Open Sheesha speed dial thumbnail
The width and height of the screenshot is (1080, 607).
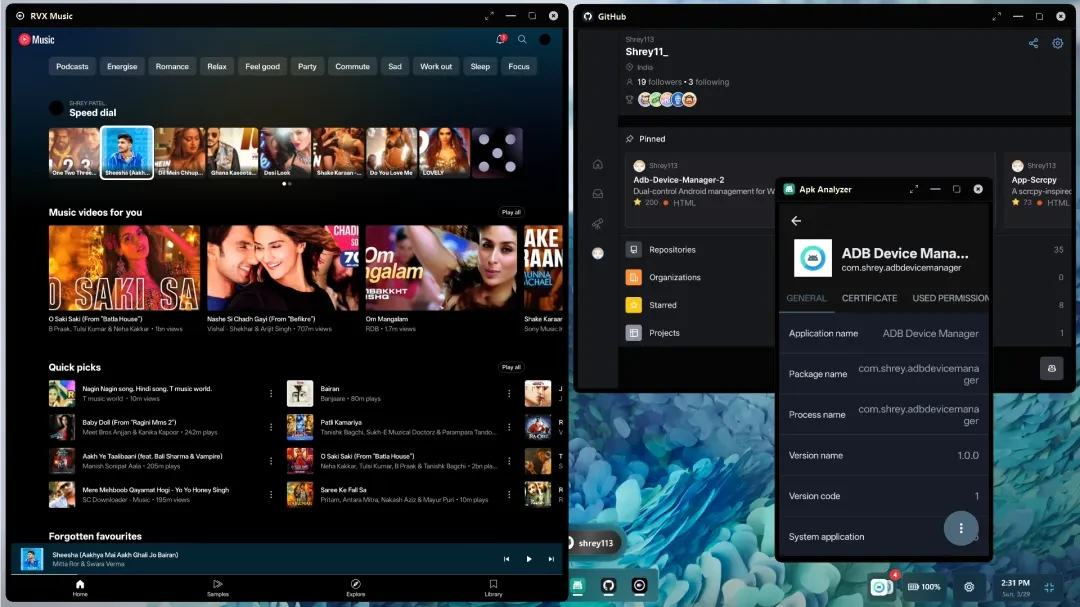[x=127, y=152]
